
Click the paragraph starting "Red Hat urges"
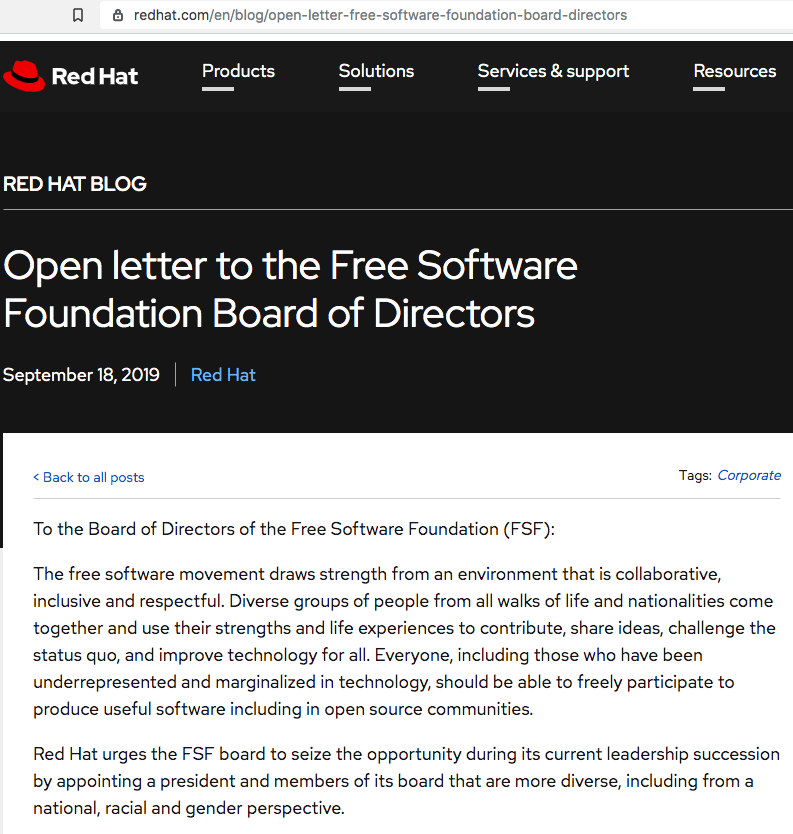(406, 781)
